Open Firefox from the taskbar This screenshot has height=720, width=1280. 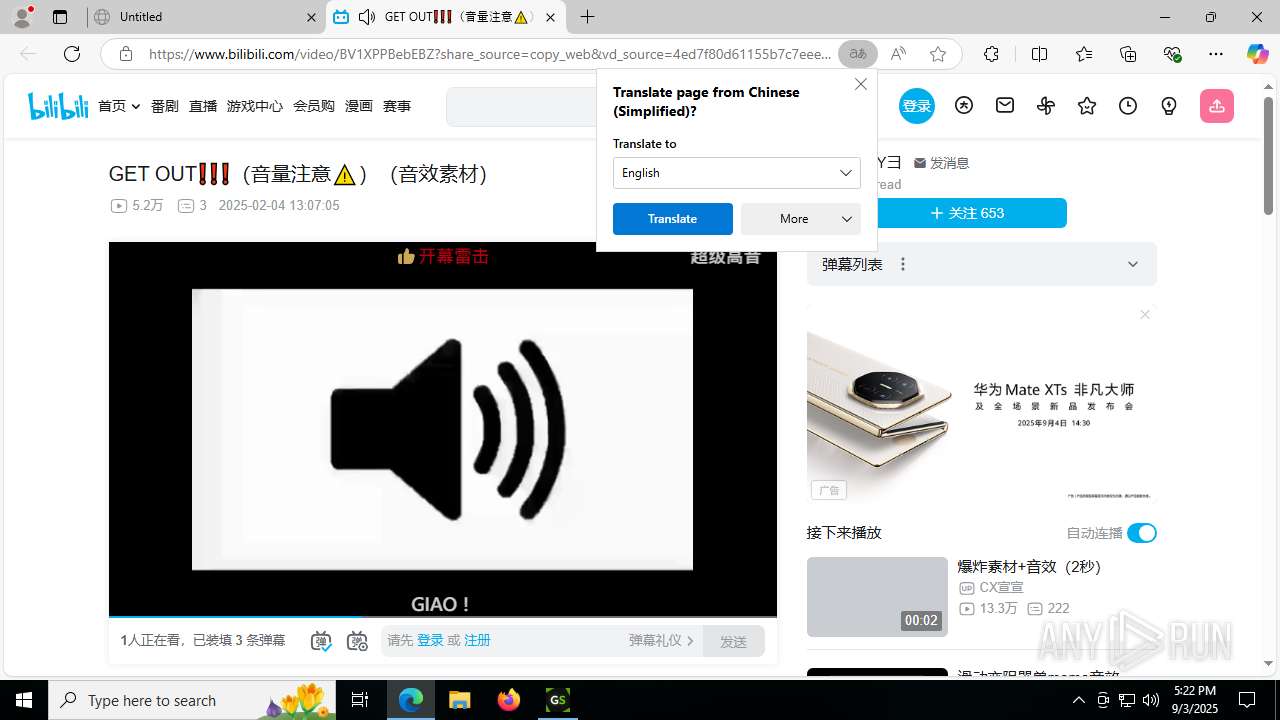(509, 700)
